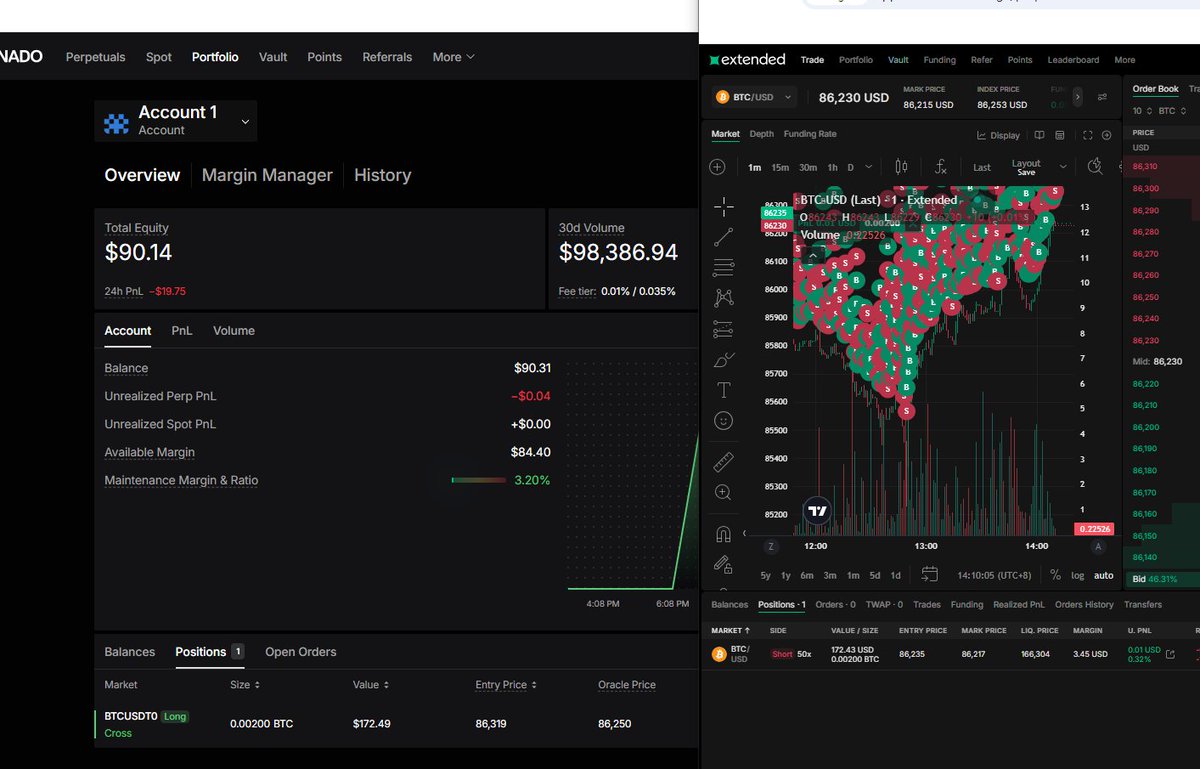Switch to the Funding Rate chart tab
The image size is (1200, 769).
[x=810, y=134]
